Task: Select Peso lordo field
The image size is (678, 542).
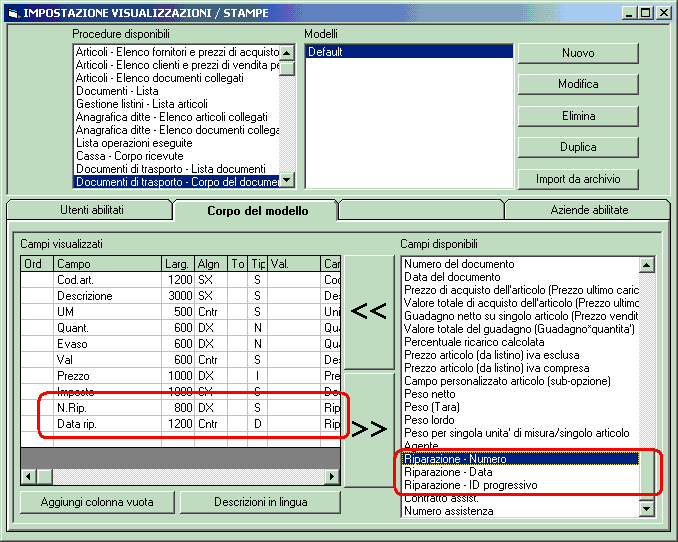Action: click(x=521, y=420)
